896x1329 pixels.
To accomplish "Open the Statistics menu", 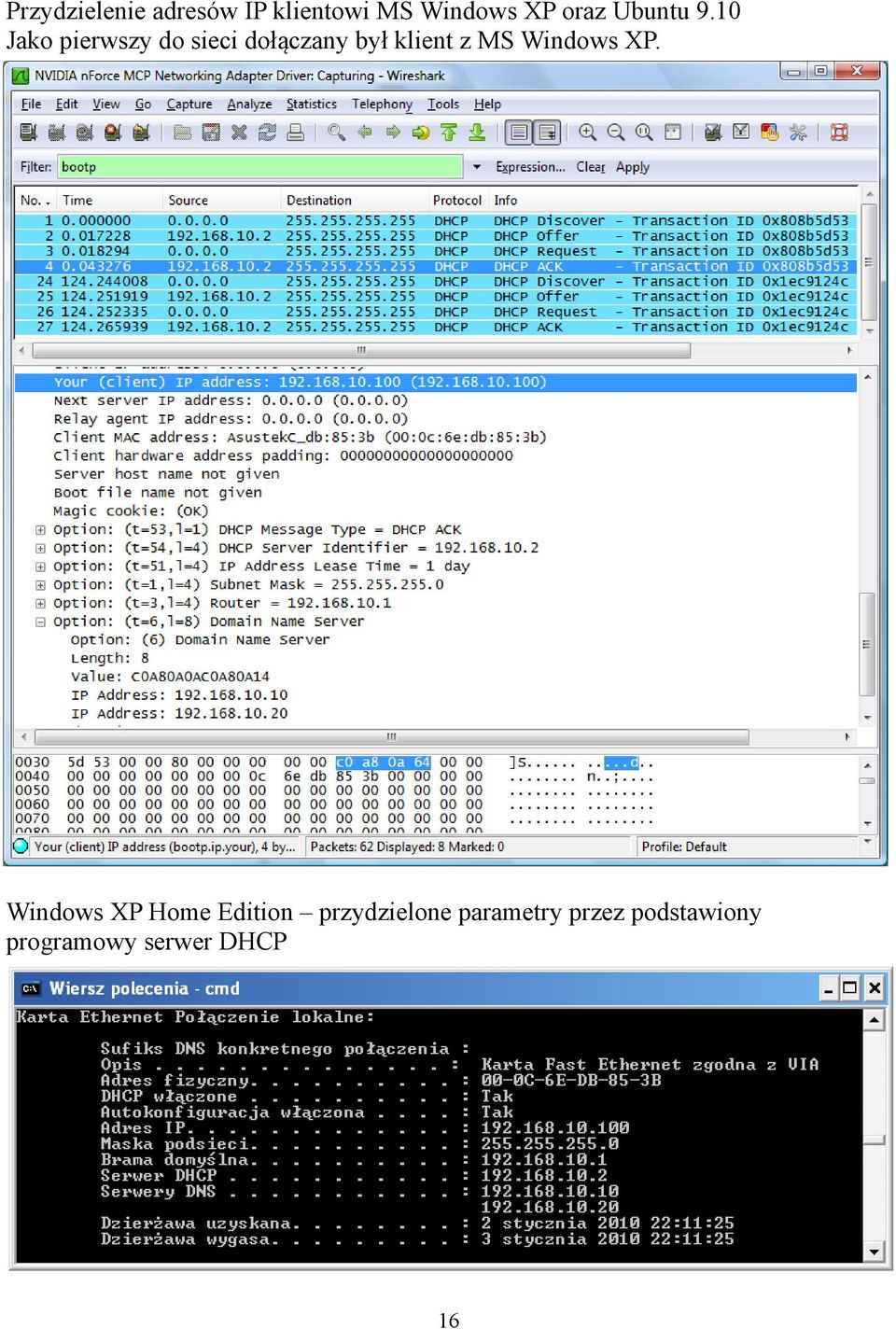I will (x=312, y=105).
